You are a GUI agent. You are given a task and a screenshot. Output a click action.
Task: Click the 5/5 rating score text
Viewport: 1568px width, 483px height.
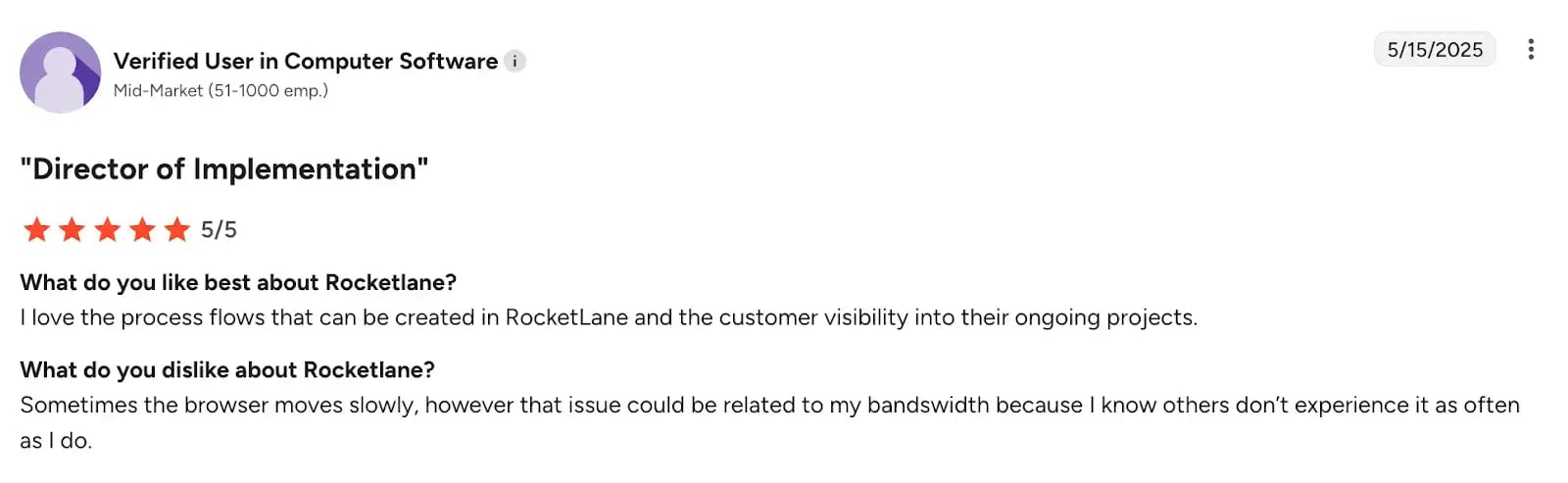[x=219, y=230]
